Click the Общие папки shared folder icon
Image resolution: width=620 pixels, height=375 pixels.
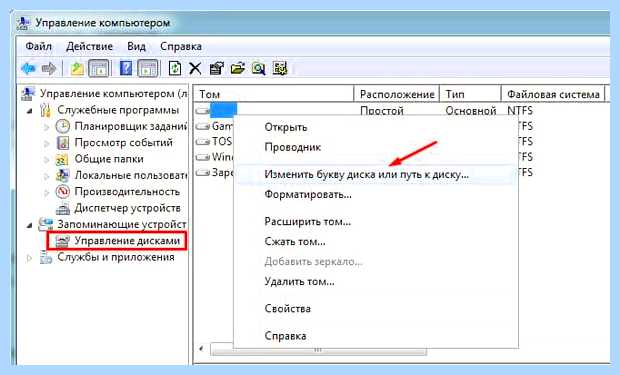click(x=62, y=159)
